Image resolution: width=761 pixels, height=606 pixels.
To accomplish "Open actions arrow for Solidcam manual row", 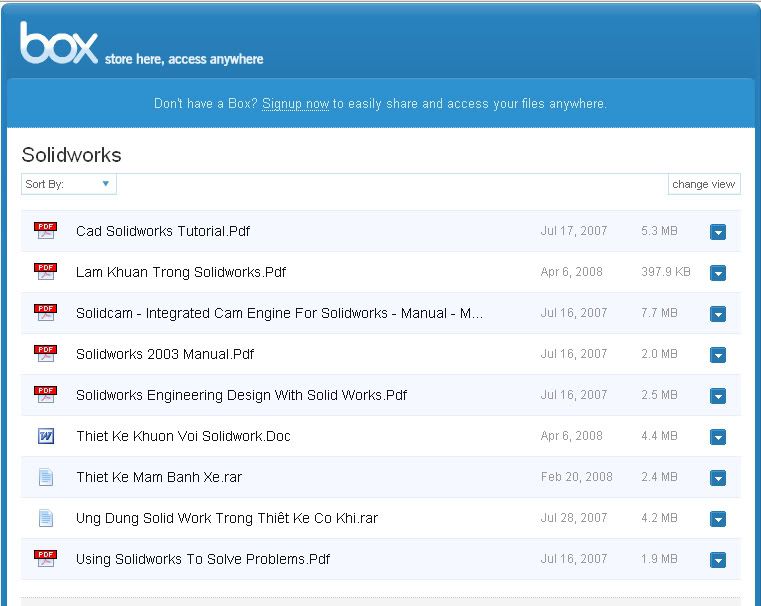I will pos(718,314).
